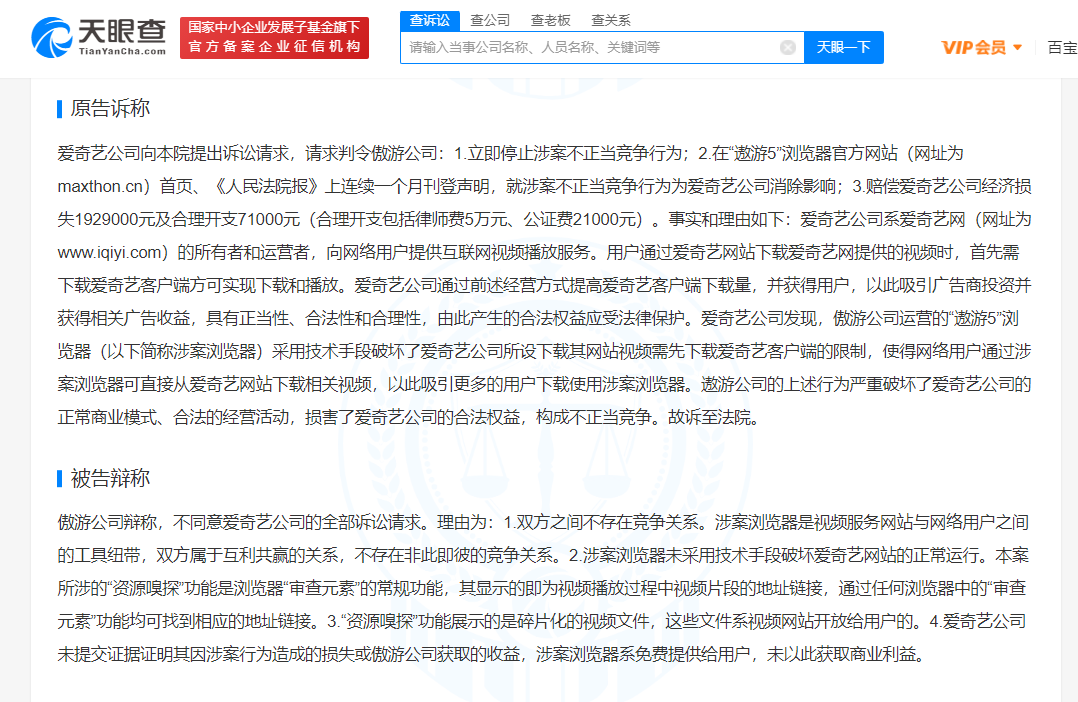This screenshot has width=1078, height=702.
Task: Switch to the 查关系 tab
Action: click(610, 21)
